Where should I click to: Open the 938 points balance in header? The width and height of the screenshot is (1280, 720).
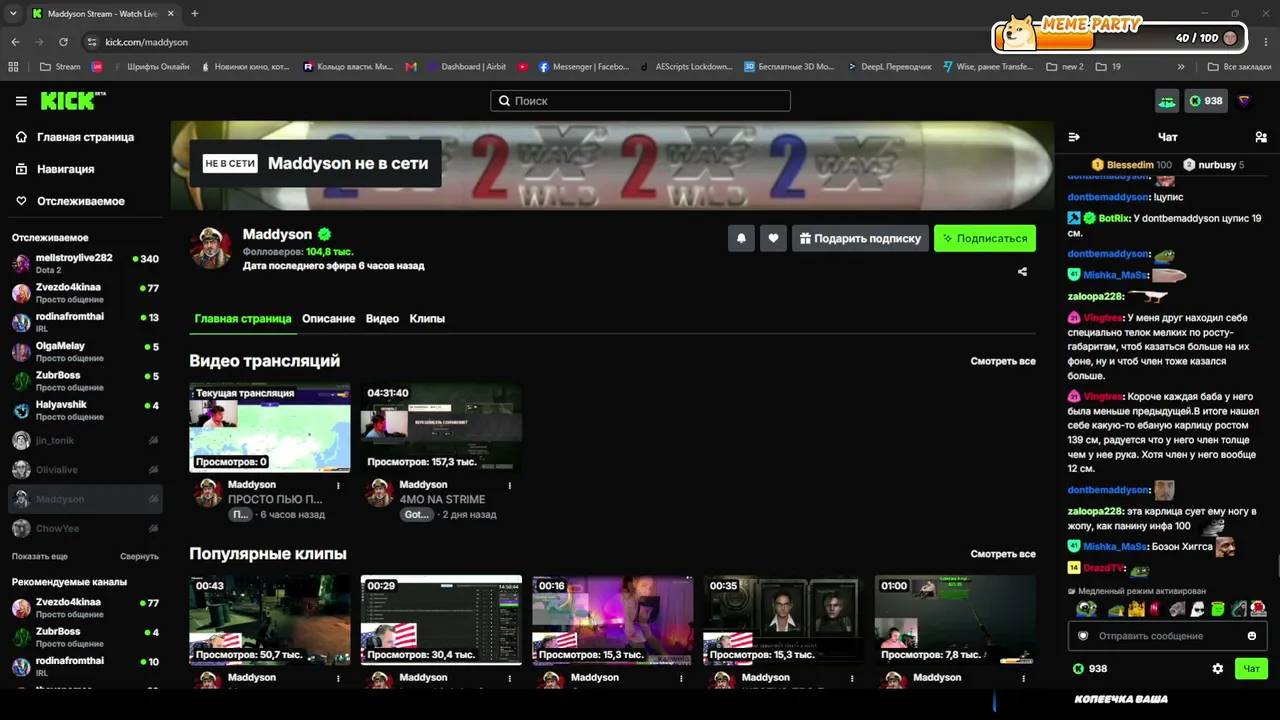(1205, 101)
